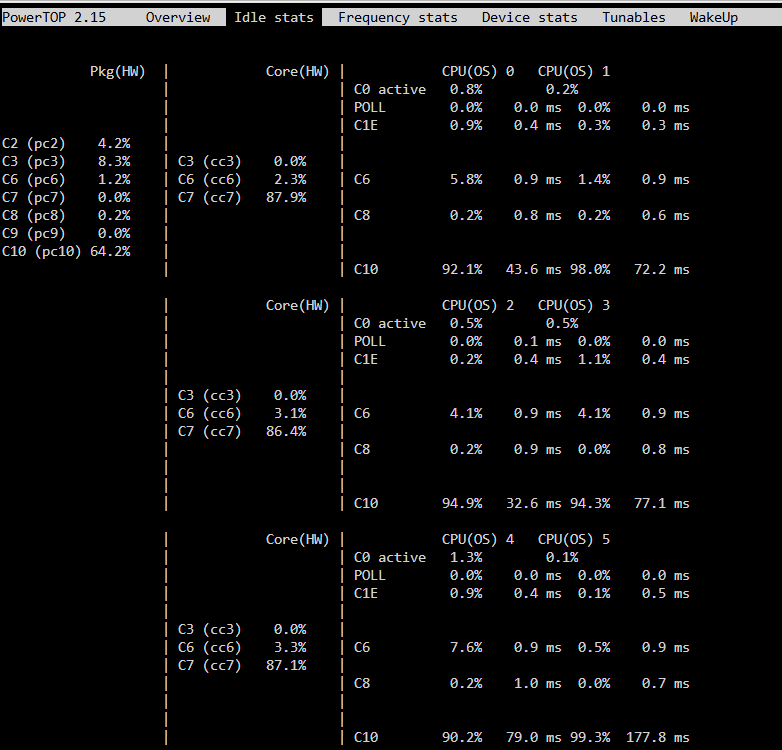The width and height of the screenshot is (782, 750).
Task: Click the 79.0 ms C10 duration
Action: click(534, 737)
